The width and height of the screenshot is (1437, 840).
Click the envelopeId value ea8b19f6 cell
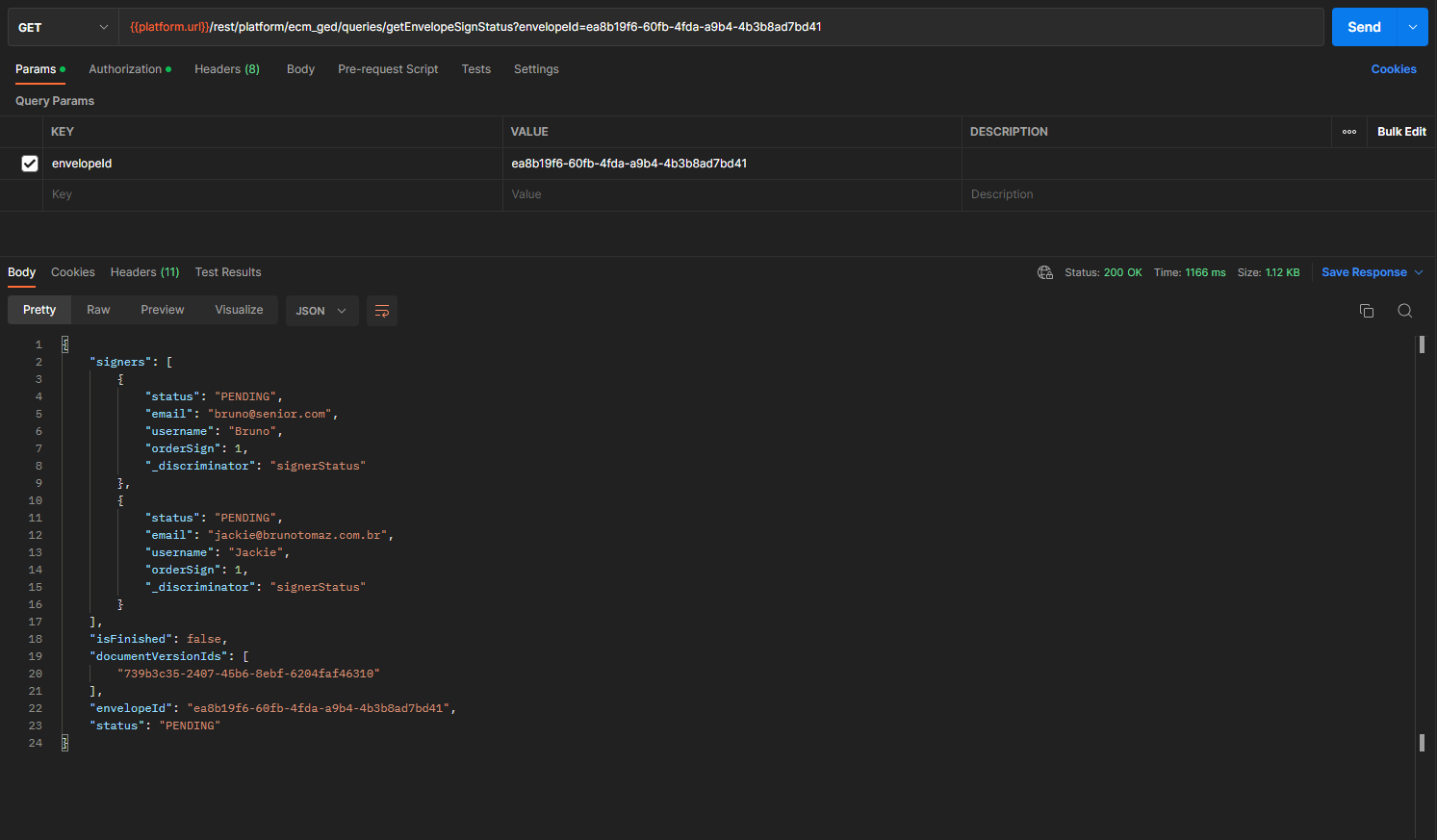pos(732,164)
